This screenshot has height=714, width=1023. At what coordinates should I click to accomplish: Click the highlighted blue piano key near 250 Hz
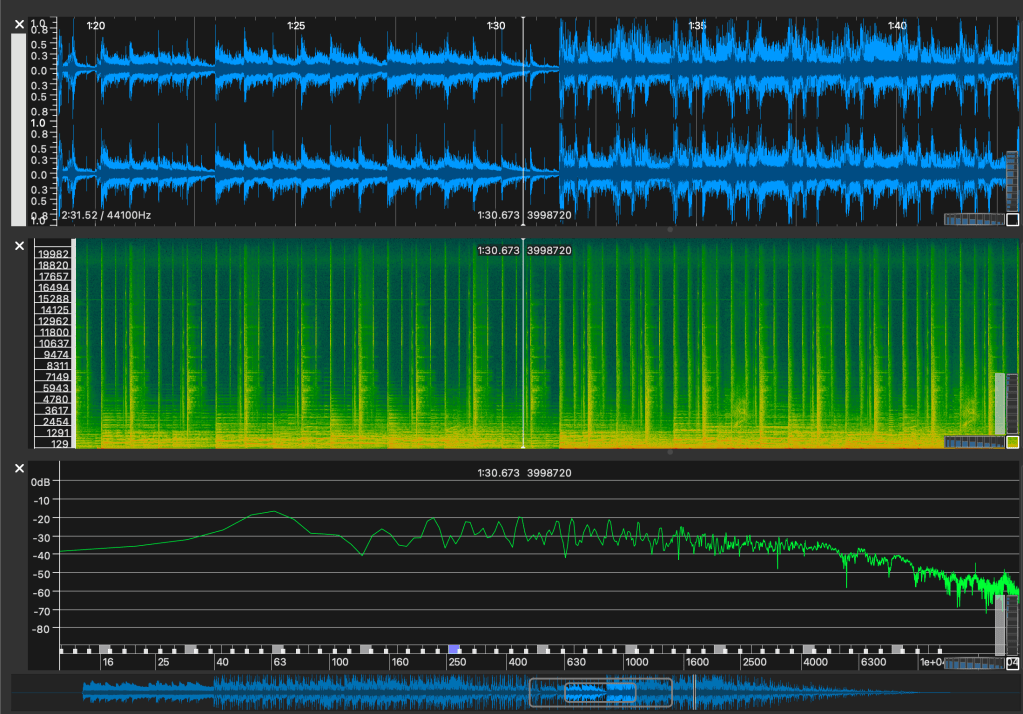coord(454,649)
